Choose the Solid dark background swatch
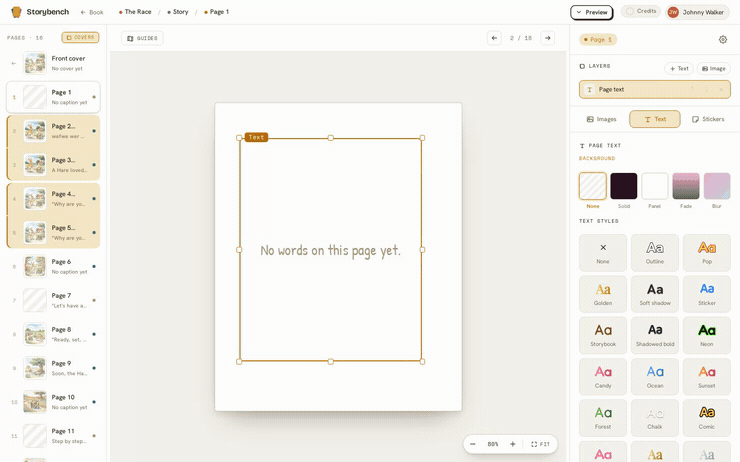Viewport: 740px width, 462px height. (x=623, y=186)
